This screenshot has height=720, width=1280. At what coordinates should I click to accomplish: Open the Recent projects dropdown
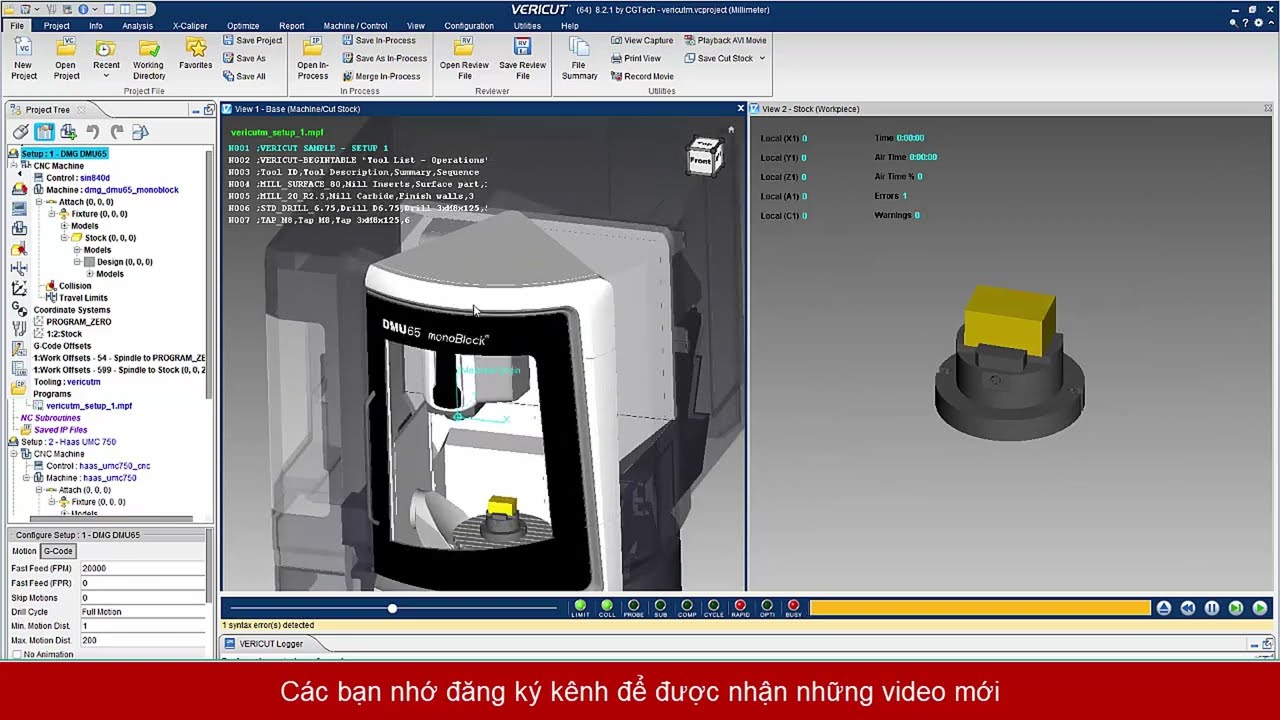pos(106,77)
